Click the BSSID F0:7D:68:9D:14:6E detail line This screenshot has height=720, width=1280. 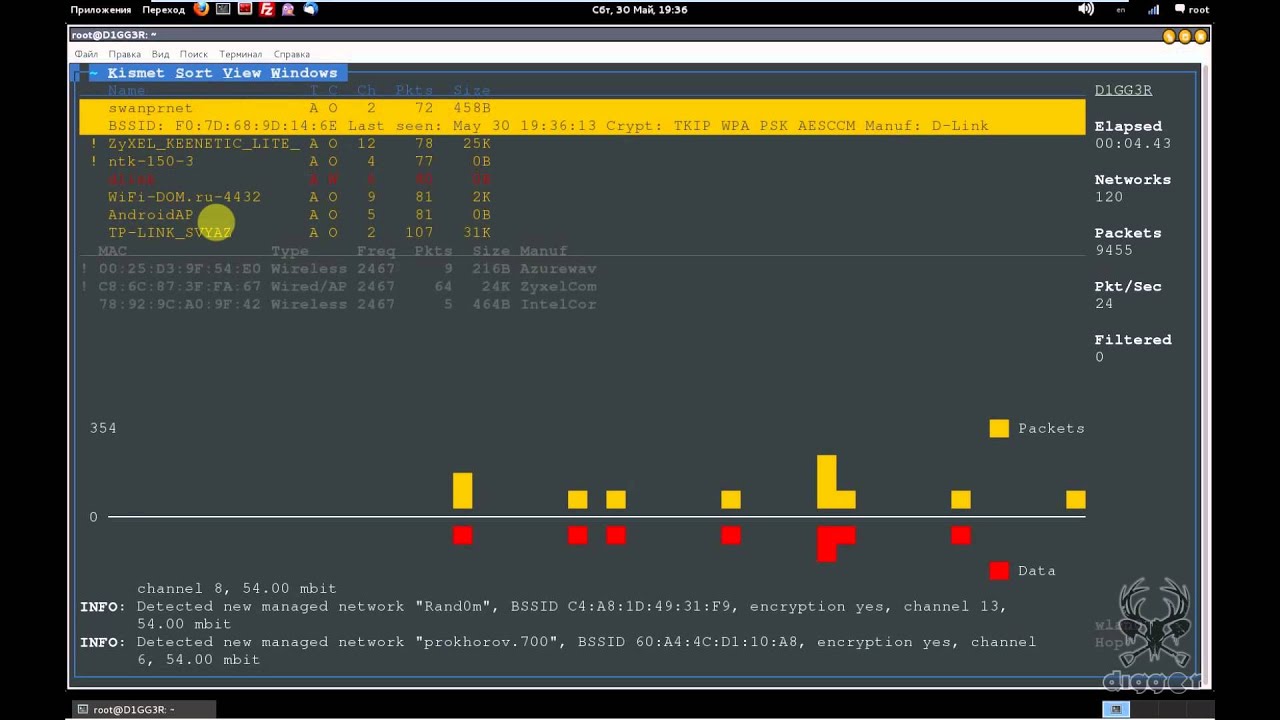[x=582, y=126]
